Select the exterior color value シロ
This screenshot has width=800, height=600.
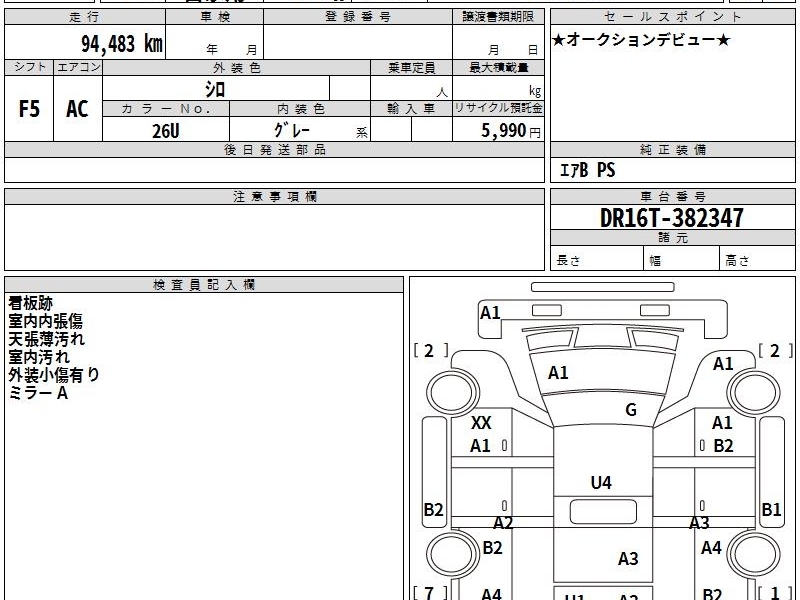tap(215, 90)
